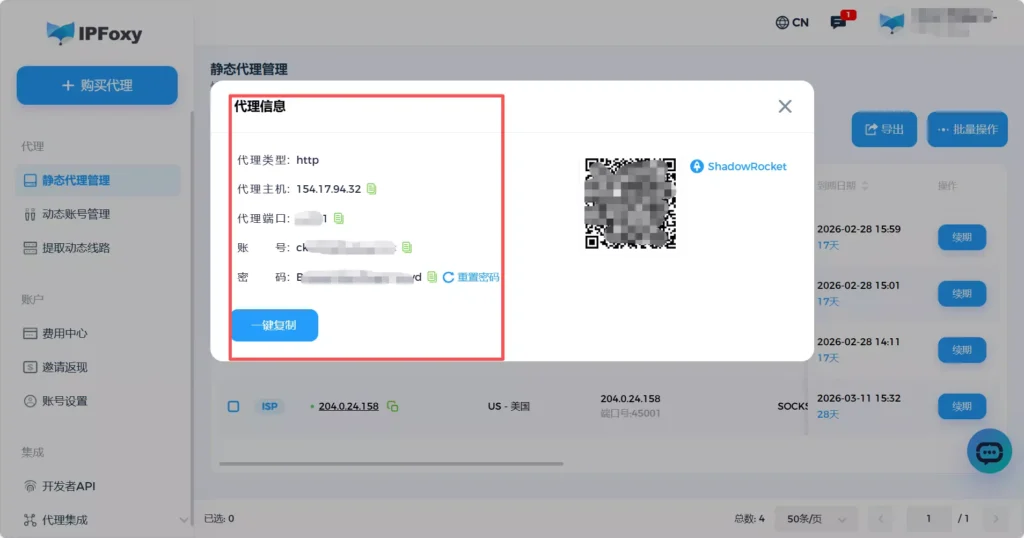Click the horizontal table scrollbar
Viewport: 1024px width, 538px height.
[x=390, y=463]
